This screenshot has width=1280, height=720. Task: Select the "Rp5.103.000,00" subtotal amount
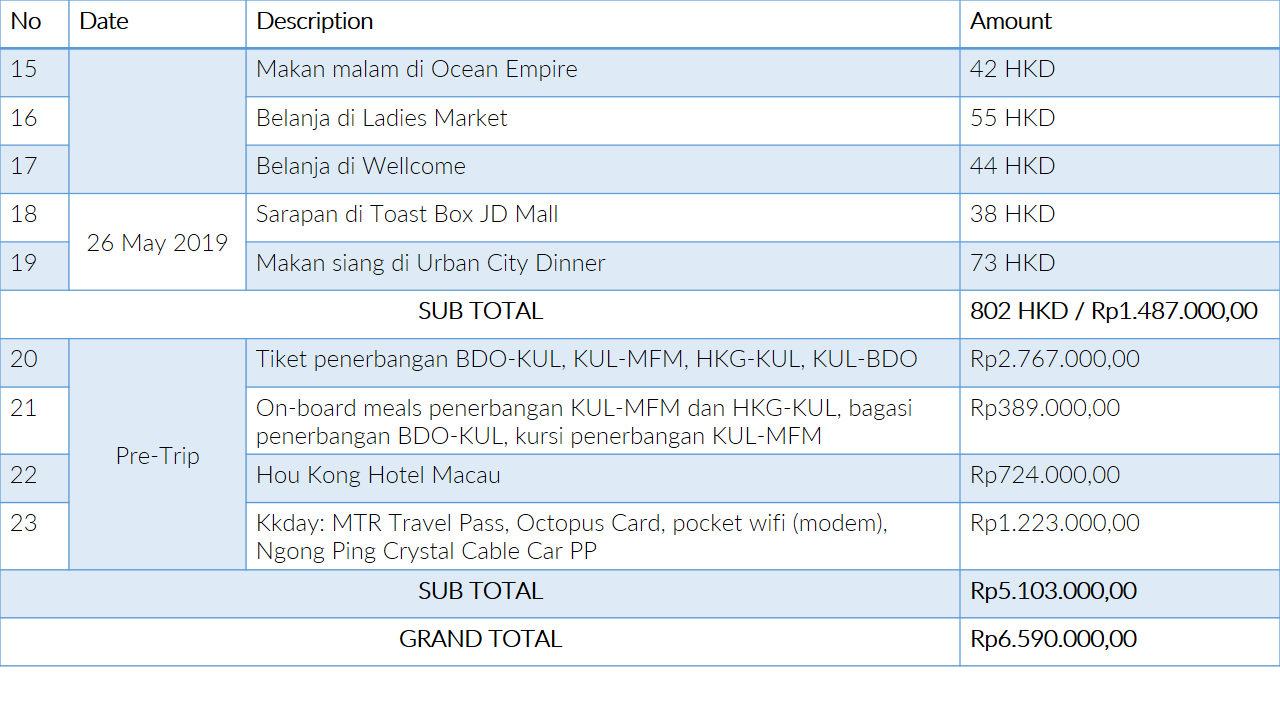1053,592
